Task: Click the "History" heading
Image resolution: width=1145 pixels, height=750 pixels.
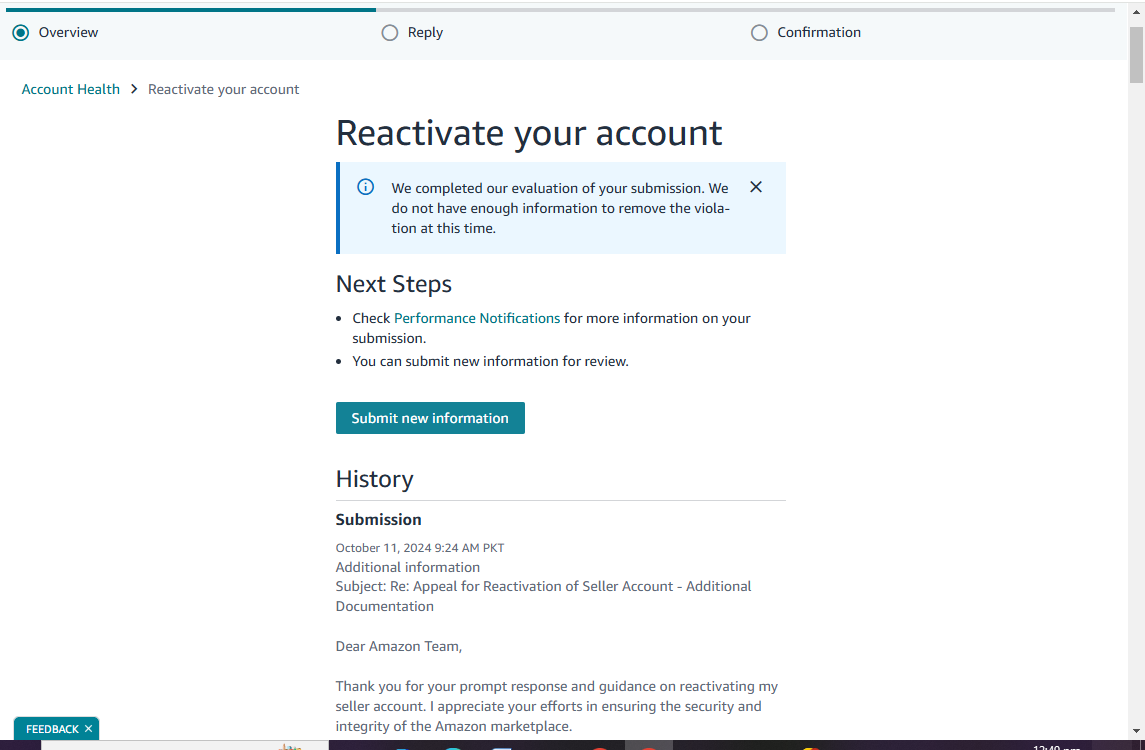Action: pos(375,479)
